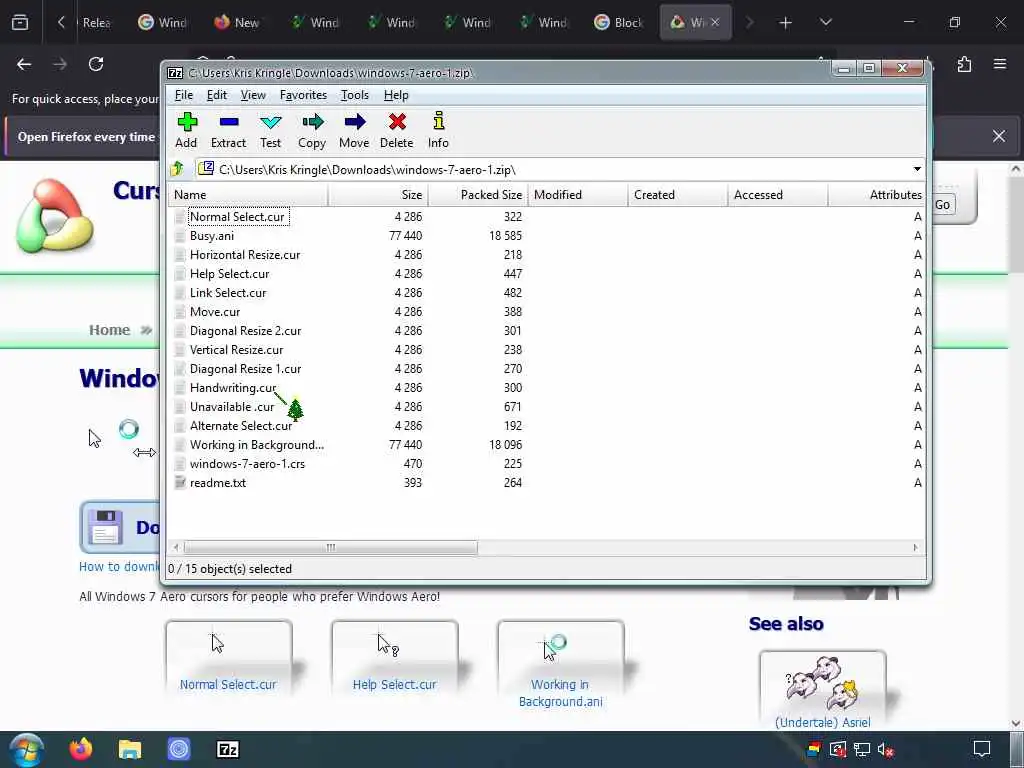Open the Help Select.cur link on webpage
The image size is (1024, 768).
(394, 684)
